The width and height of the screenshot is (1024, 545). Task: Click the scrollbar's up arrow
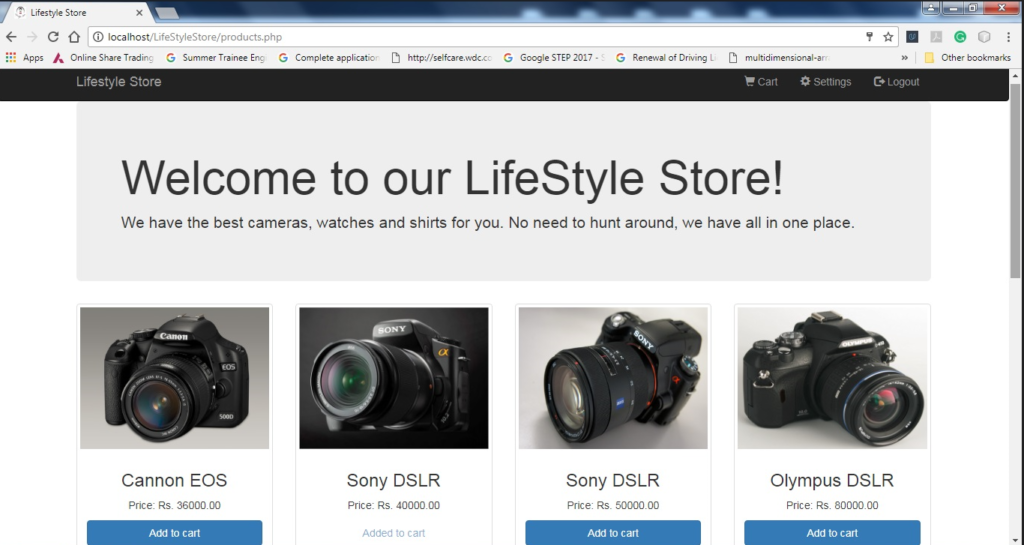click(x=1016, y=76)
